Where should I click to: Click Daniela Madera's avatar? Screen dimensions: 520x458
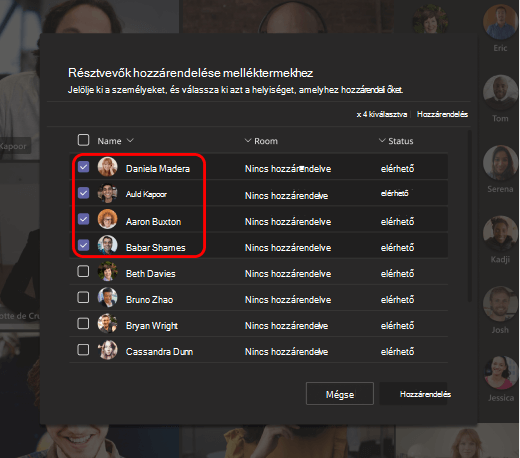pos(107,166)
